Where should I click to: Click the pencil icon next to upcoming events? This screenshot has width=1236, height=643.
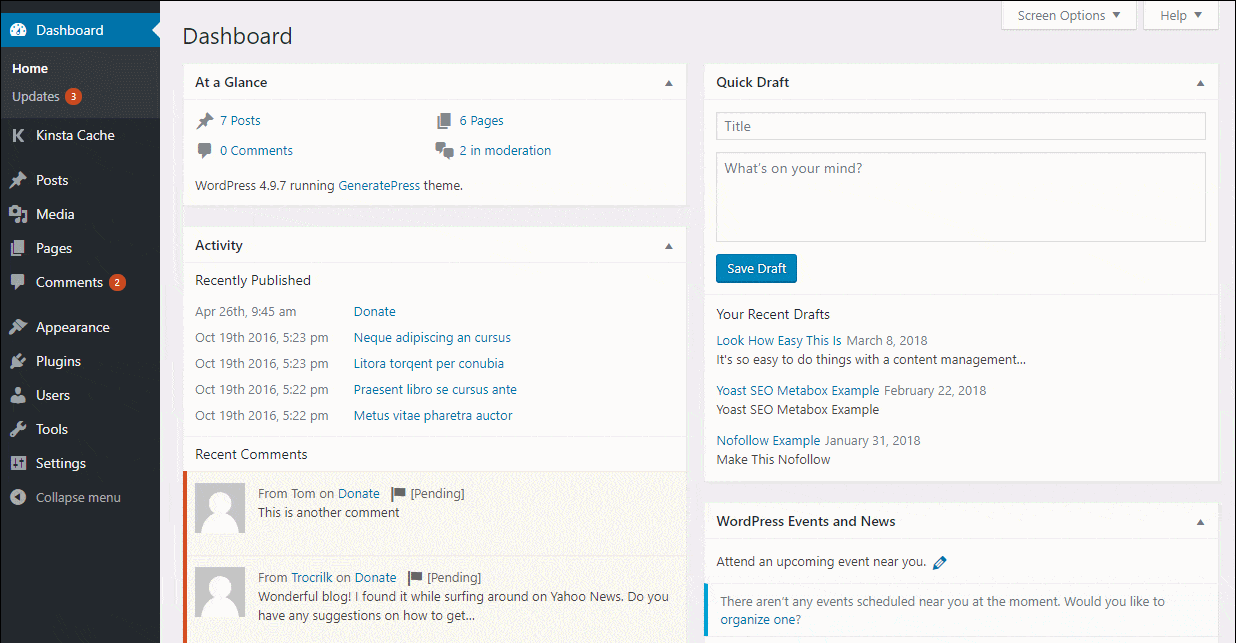[x=939, y=562]
